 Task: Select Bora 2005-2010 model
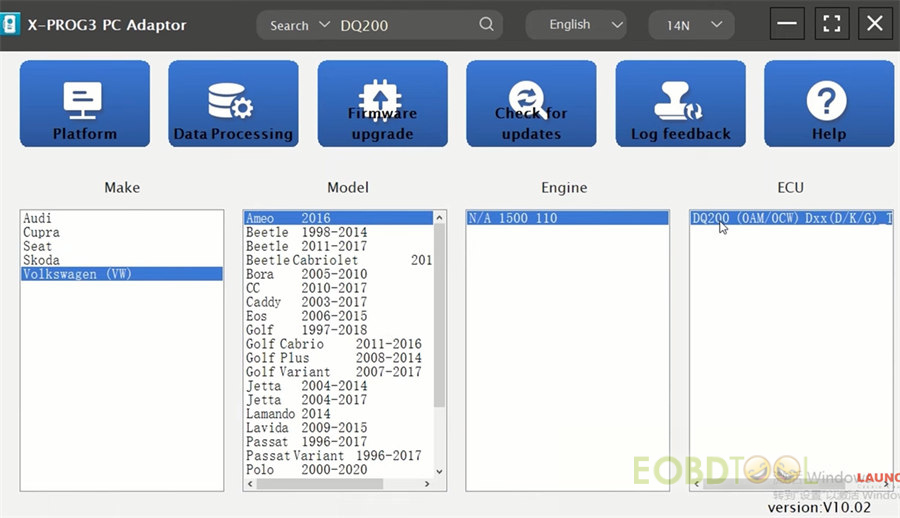coord(338,274)
